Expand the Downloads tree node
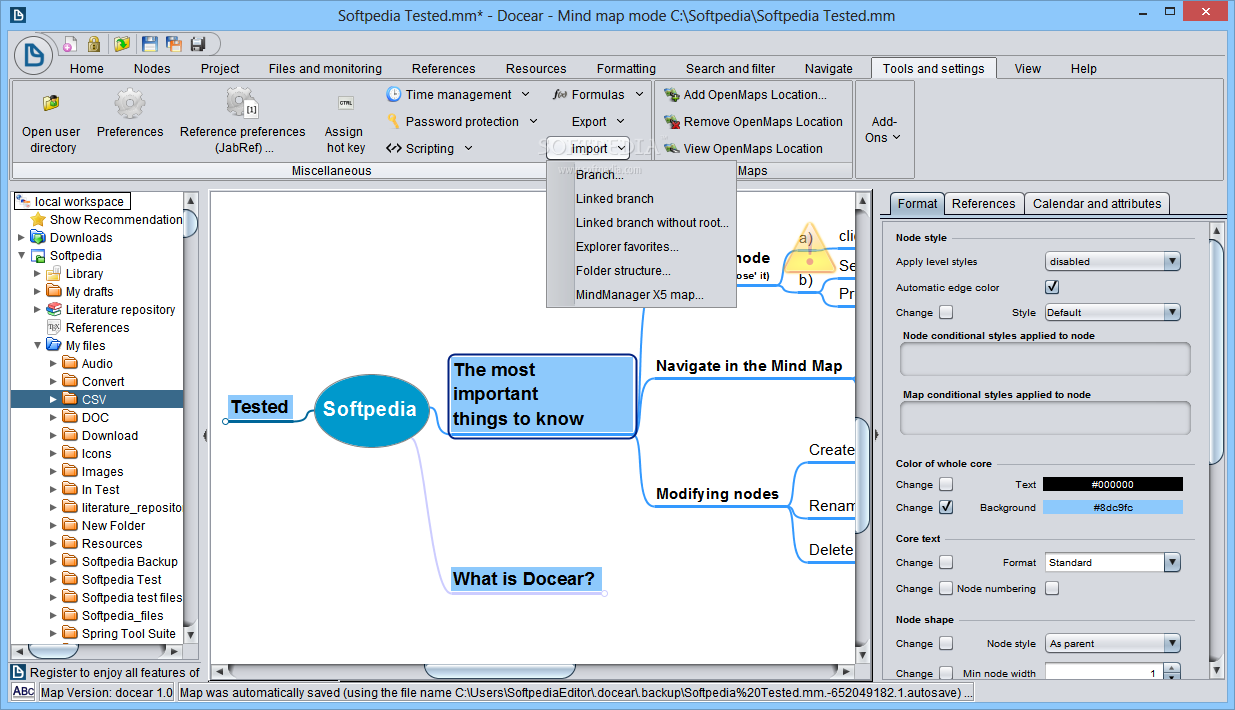Image resolution: width=1235 pixels, height=710 pixels. [22, 237]
